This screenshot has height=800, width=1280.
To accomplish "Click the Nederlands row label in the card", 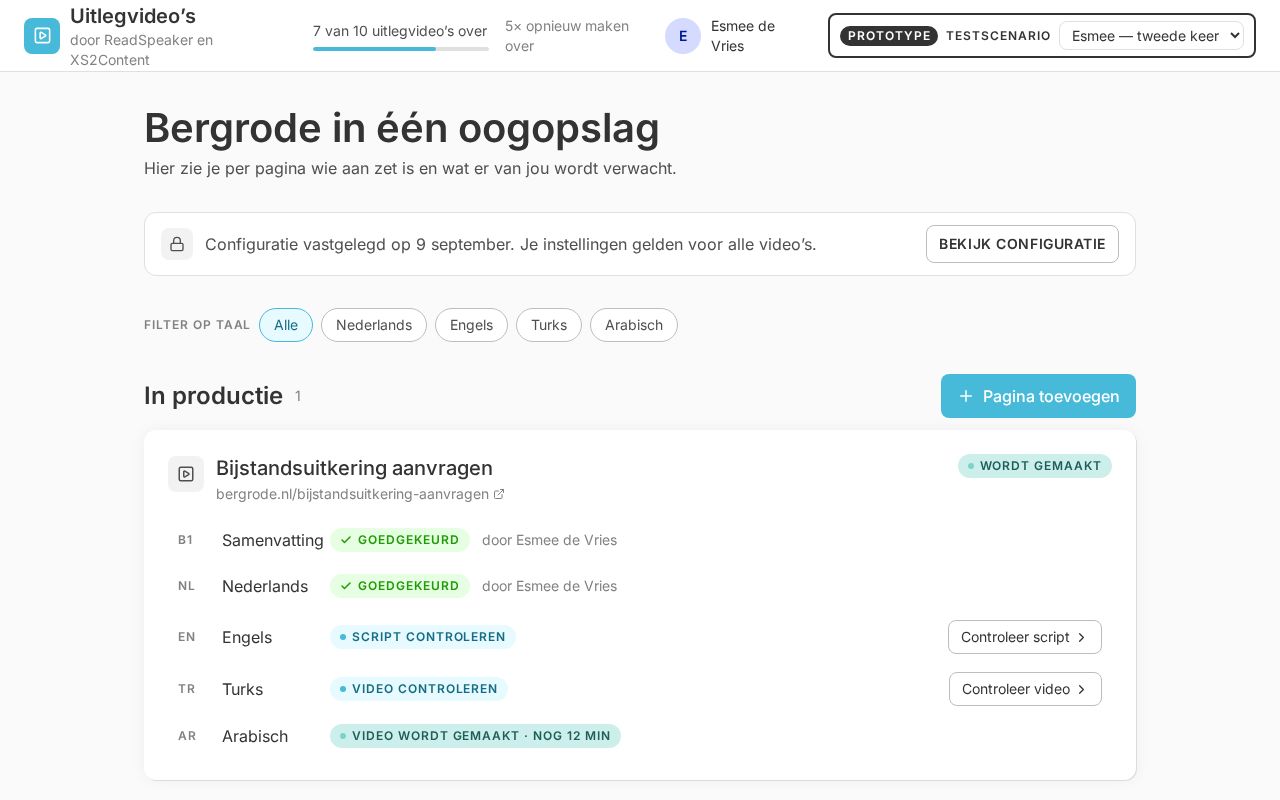I will point(265,586).
